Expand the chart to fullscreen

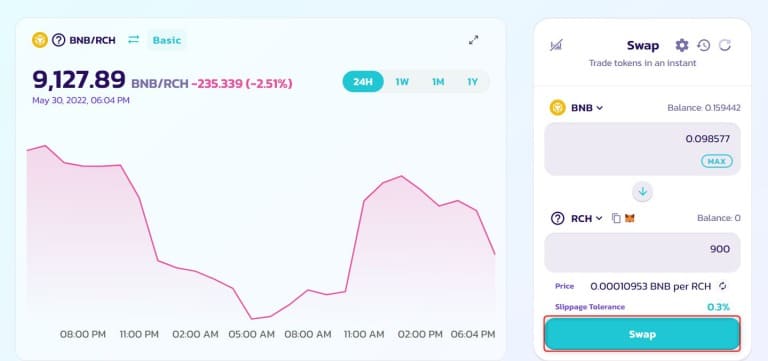[473, 40]
